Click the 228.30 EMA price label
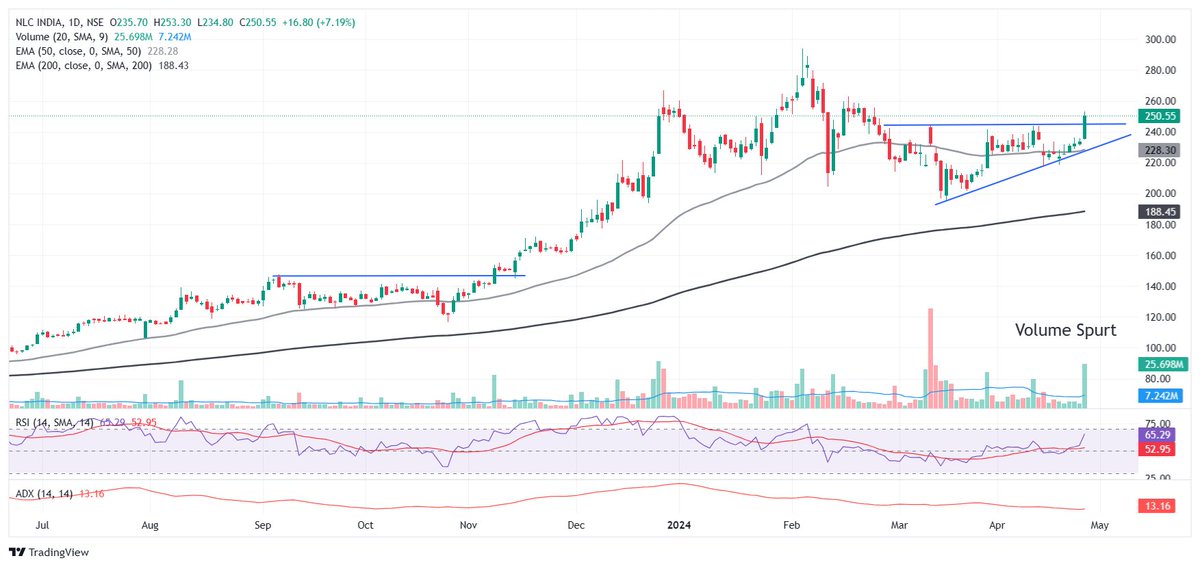 1159,149
